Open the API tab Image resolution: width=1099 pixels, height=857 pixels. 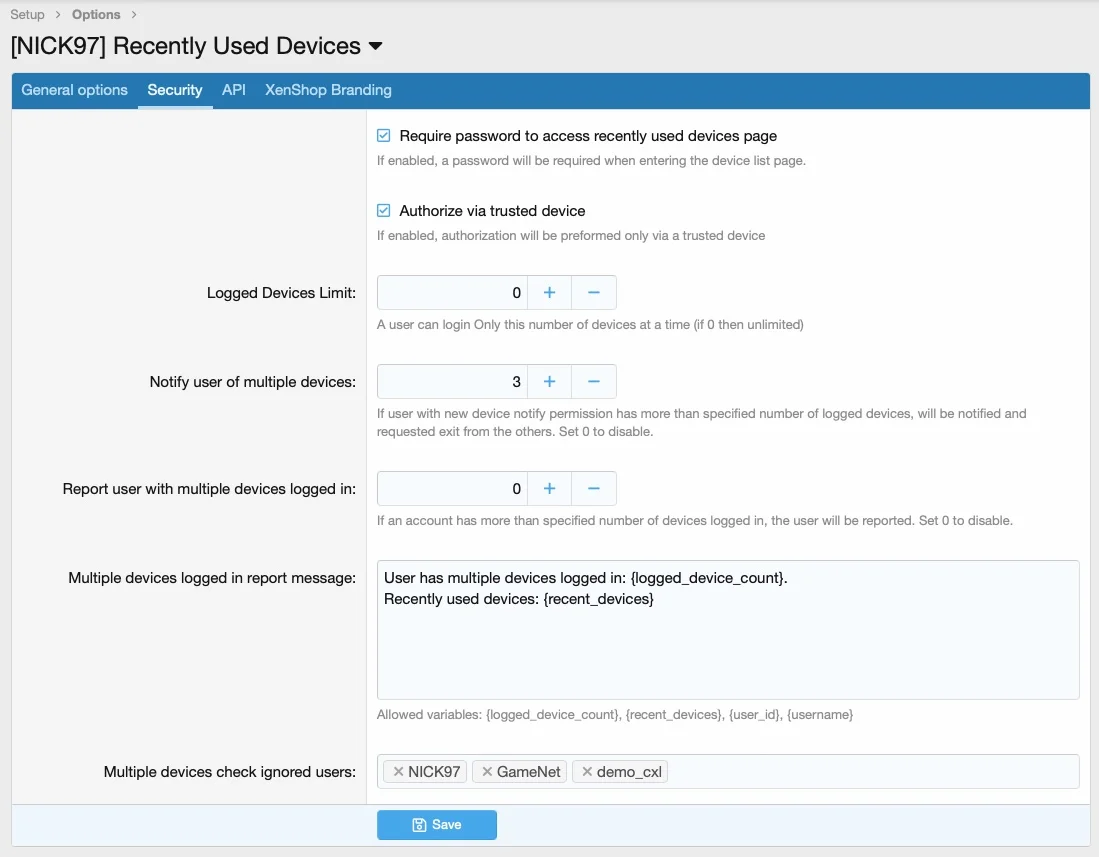click(234, 90)
